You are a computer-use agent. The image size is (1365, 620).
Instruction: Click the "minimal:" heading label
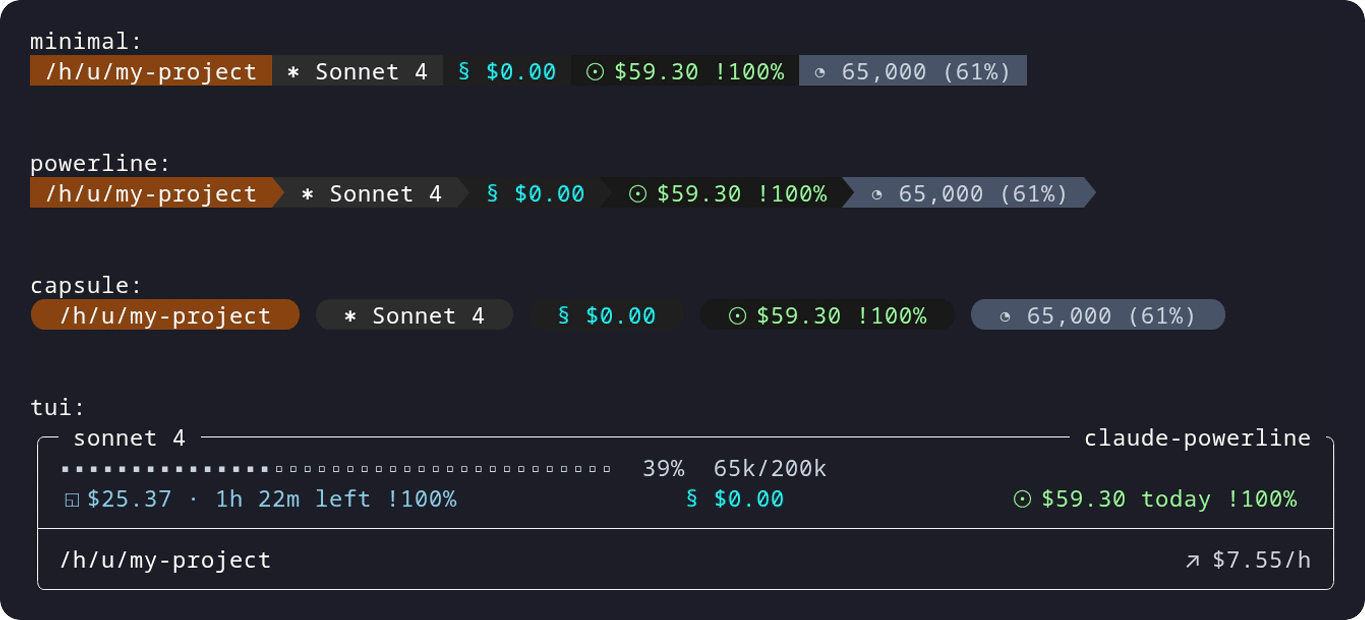click(86, 42)
